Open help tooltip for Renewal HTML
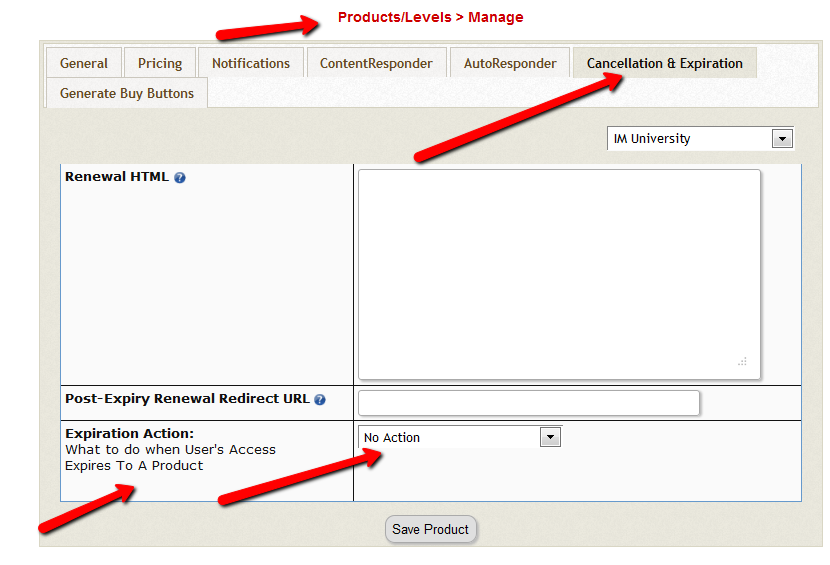Viewport: 830px width, 565px height. [x=180, y=178]
